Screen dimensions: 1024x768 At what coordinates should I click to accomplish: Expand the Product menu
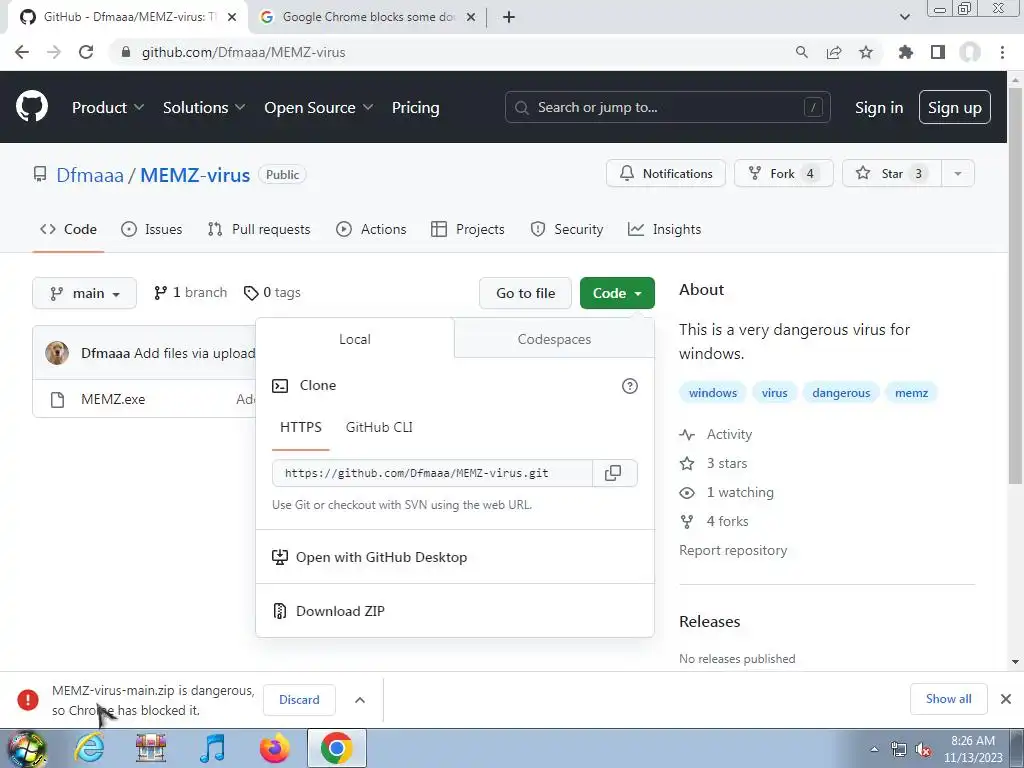108,107
